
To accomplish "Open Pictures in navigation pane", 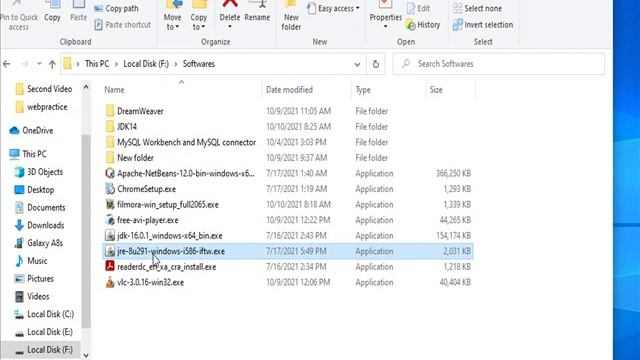I will pyautogui.click(x=34, y=279).
